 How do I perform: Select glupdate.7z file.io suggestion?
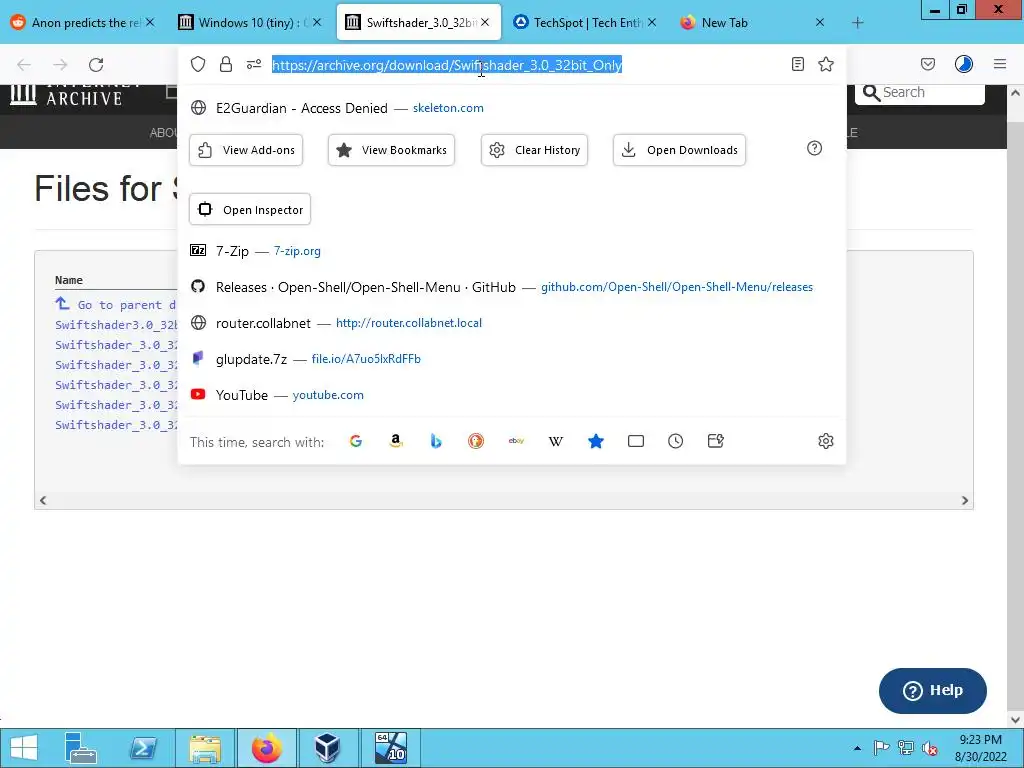coord(512,359)
